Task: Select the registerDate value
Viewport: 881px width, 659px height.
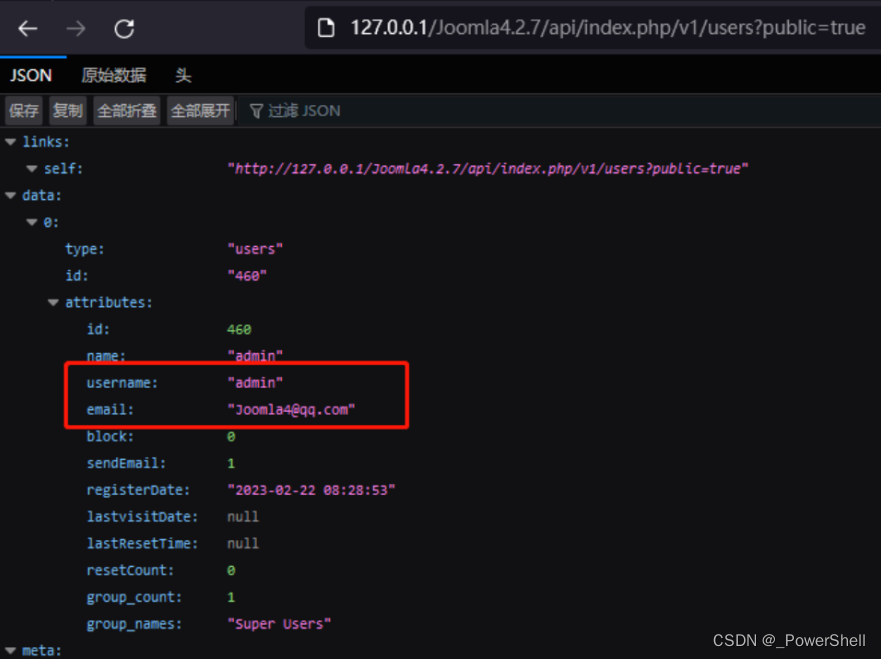Action: coord(311,490)
